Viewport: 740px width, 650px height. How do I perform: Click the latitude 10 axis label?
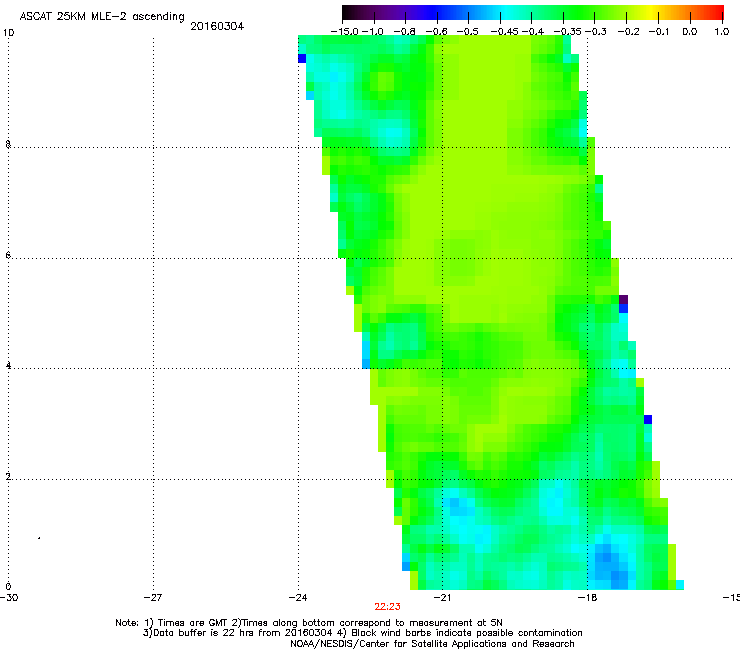(x=8, y=33)
